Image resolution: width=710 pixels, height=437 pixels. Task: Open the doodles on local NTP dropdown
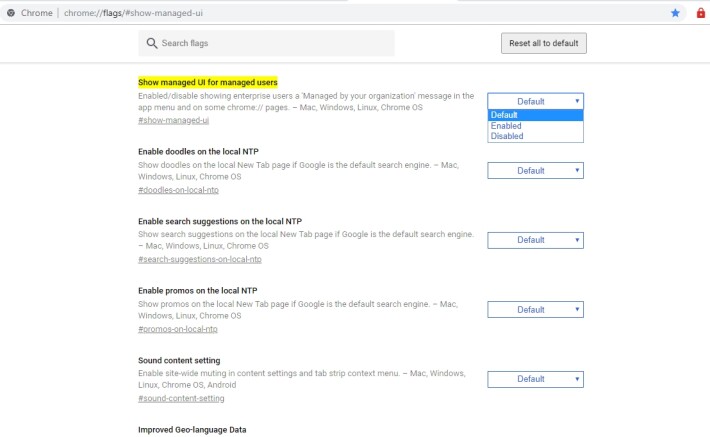coord(535,171)
